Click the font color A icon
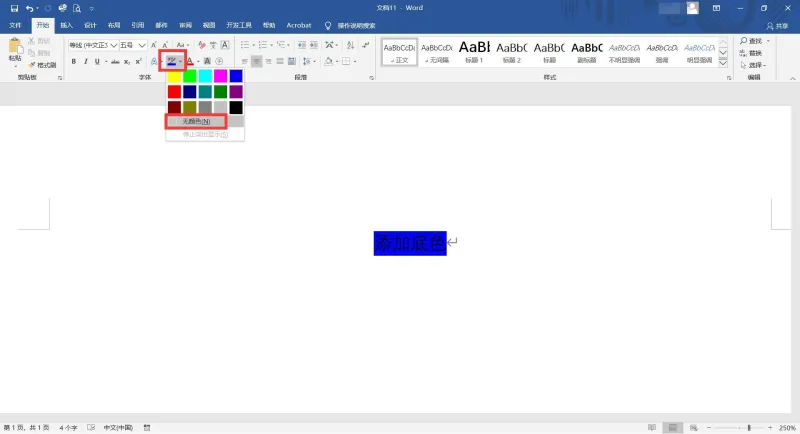The height and width of the screenshot is (434, 800). [190, 62]
